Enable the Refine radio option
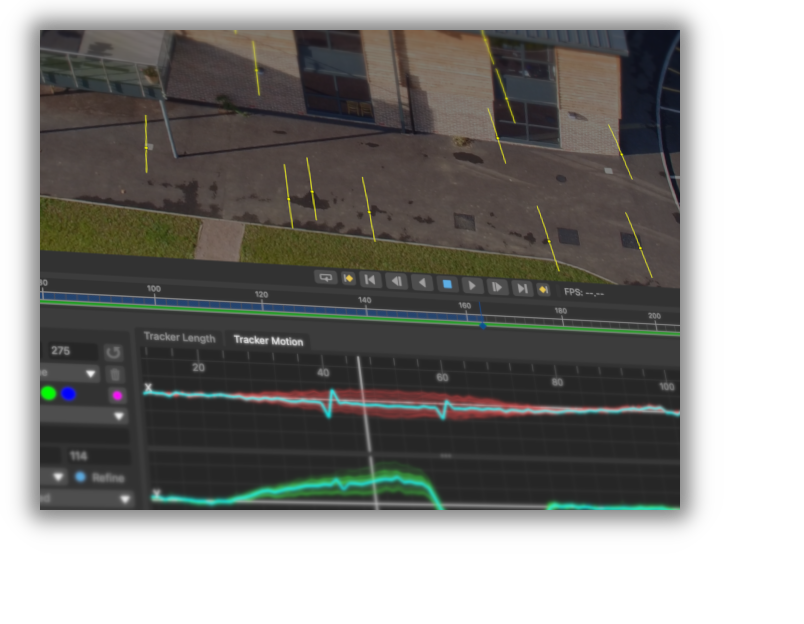 [x=81, y=478]
